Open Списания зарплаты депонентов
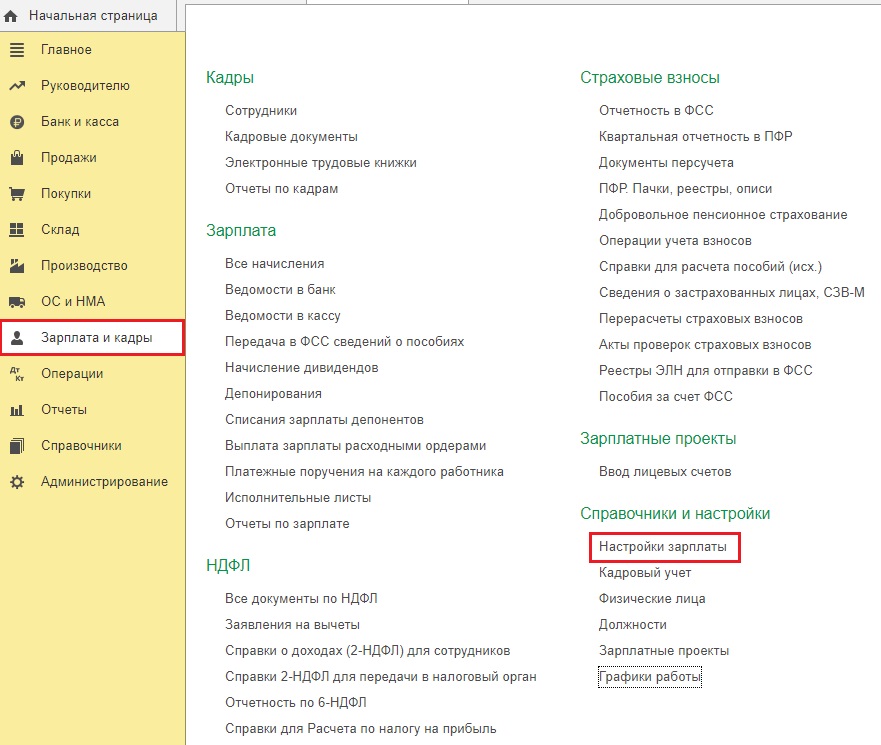 [324, 420]
